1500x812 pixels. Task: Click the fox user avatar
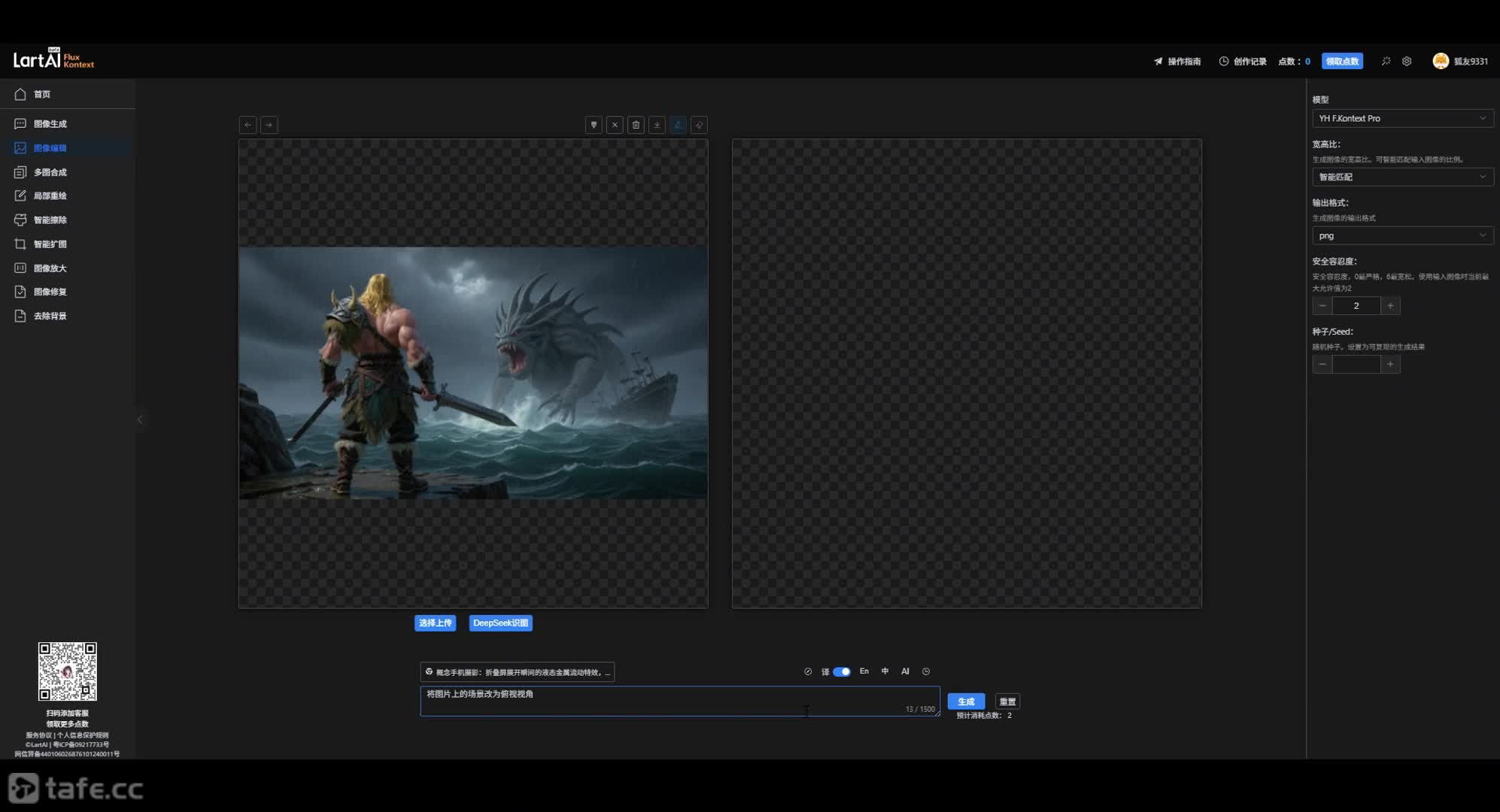[1441, 62]
